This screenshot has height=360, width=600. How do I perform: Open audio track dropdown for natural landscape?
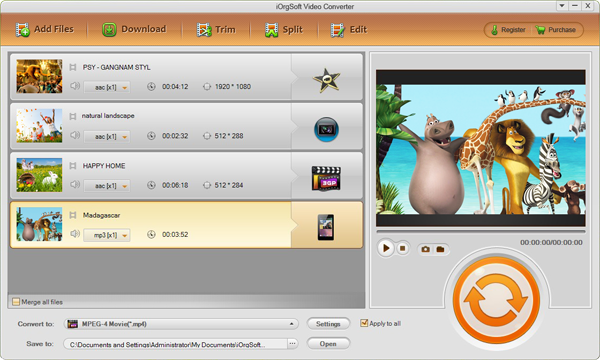click(x=107, y=137)
